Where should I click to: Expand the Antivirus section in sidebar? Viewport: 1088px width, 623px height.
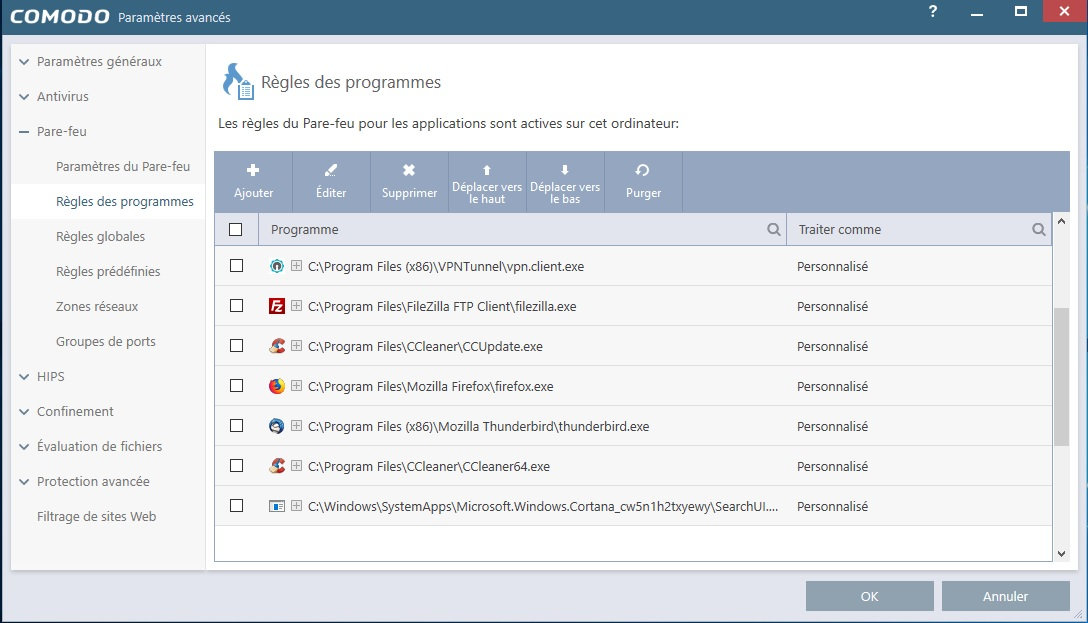(24, 97)
